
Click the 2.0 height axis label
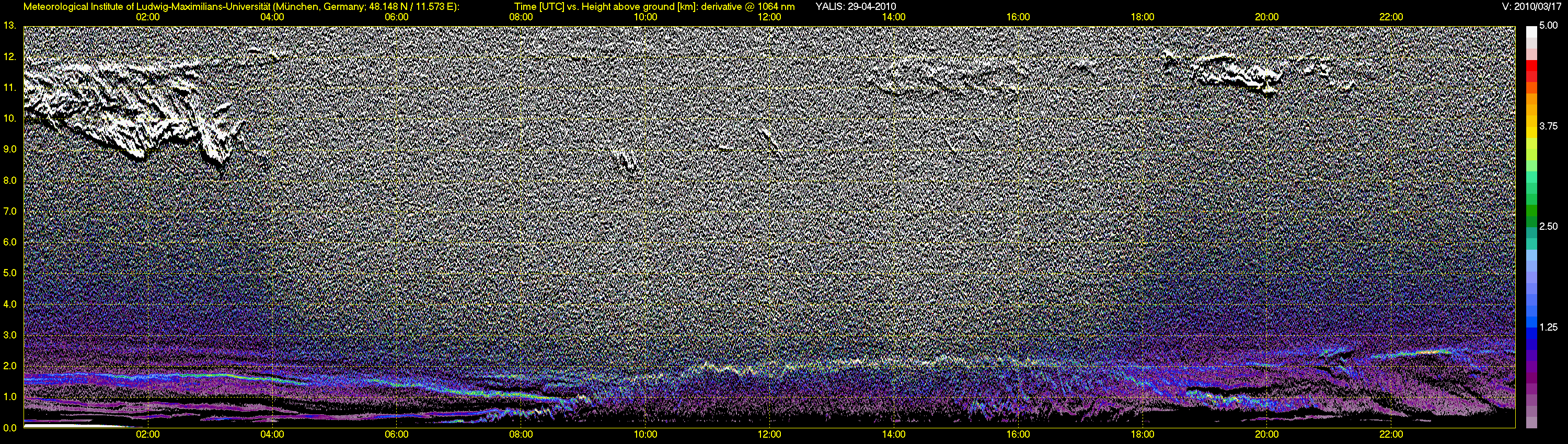10,366
